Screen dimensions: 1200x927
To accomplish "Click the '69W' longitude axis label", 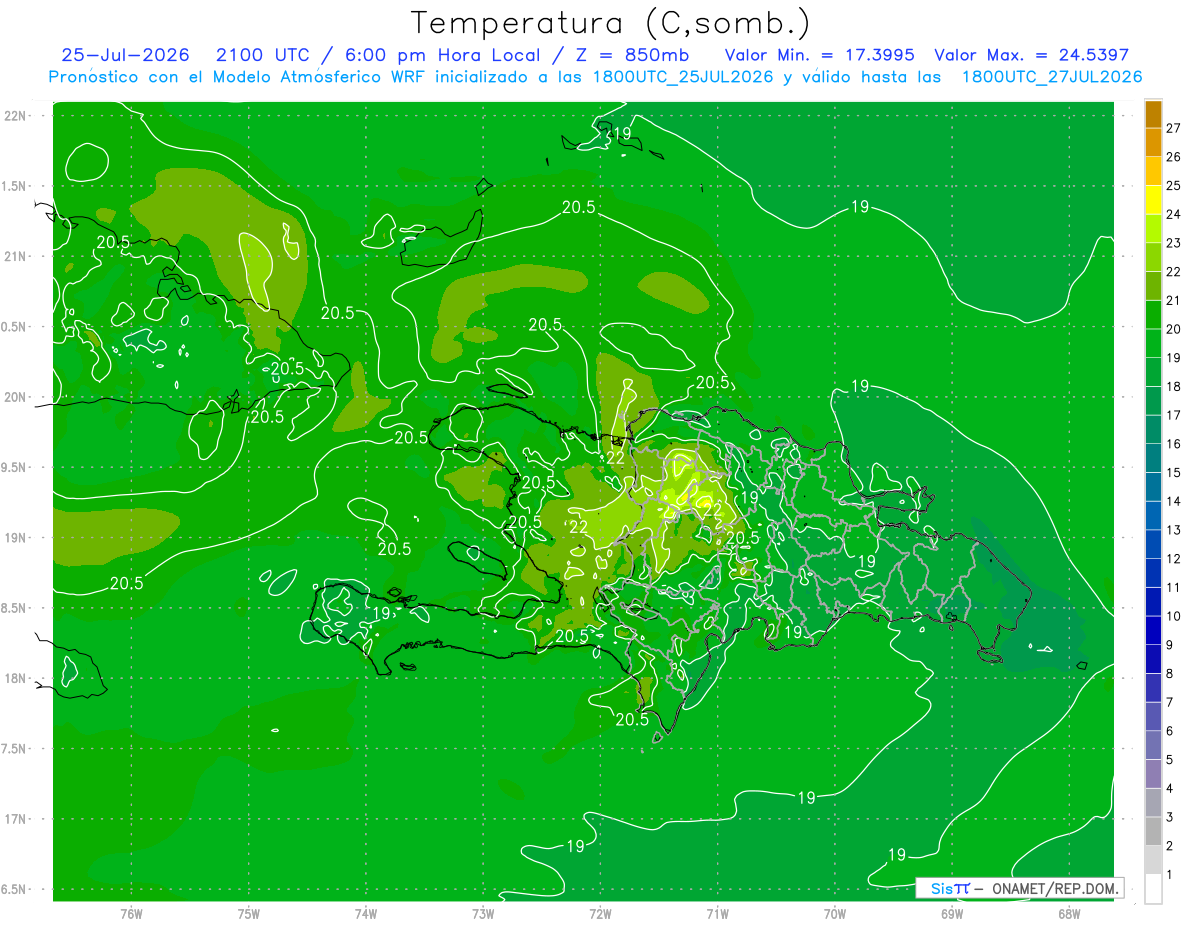I will [951, 914].
